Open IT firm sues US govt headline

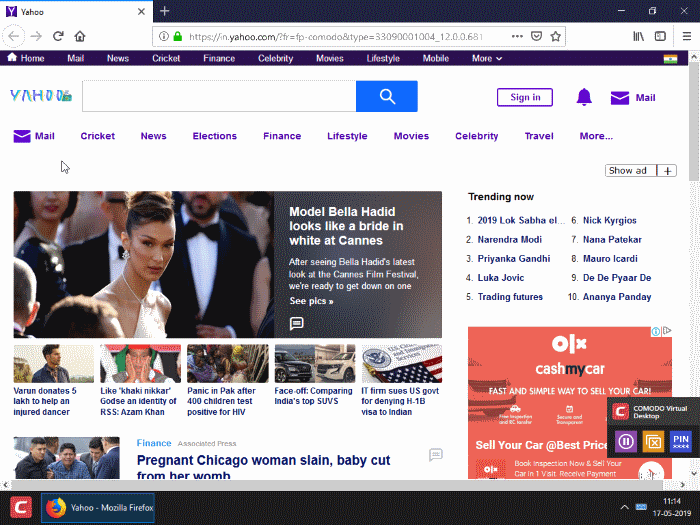tap(400, 401)
